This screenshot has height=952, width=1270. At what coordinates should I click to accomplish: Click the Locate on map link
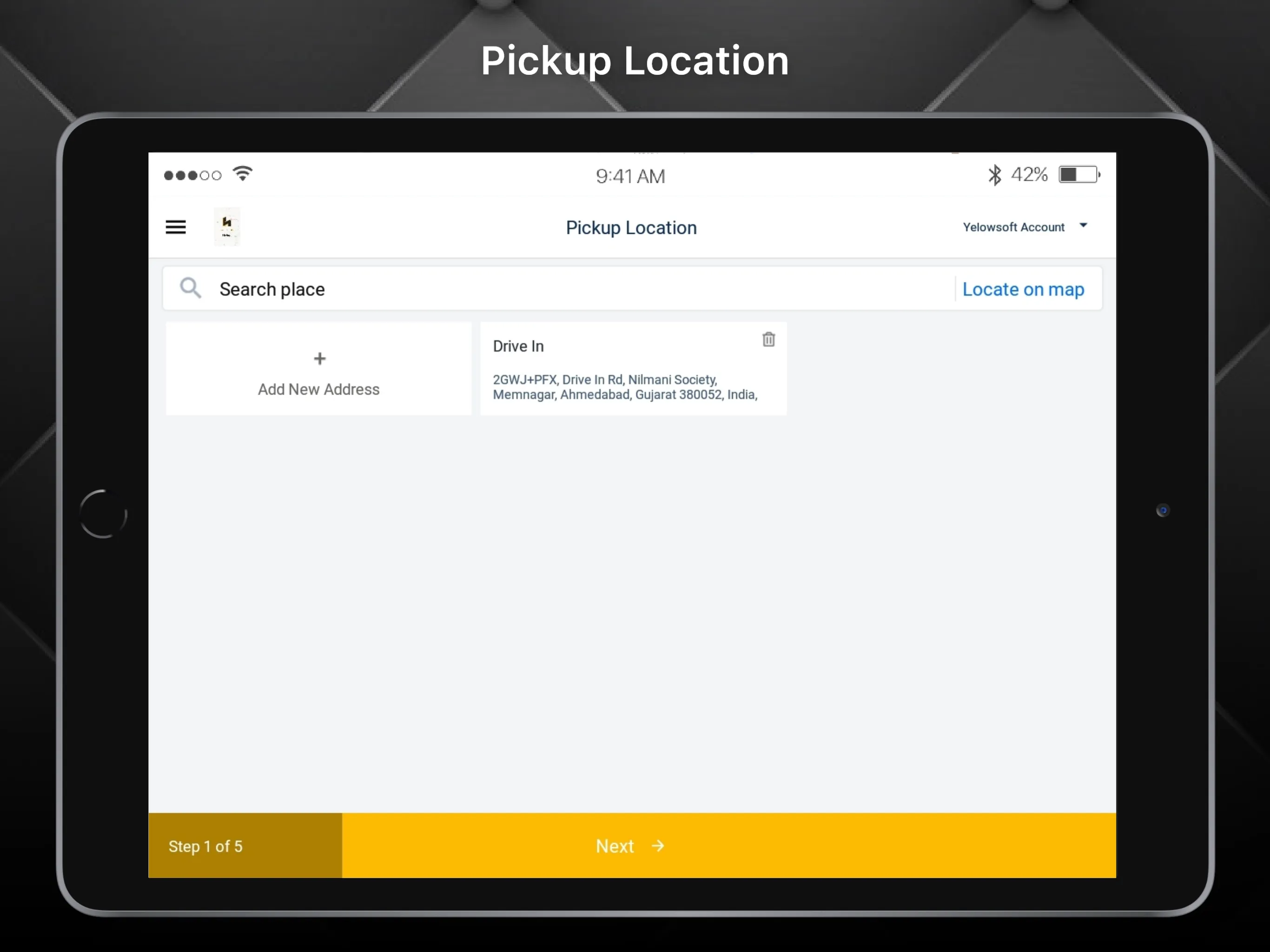tap(1023, 289)
